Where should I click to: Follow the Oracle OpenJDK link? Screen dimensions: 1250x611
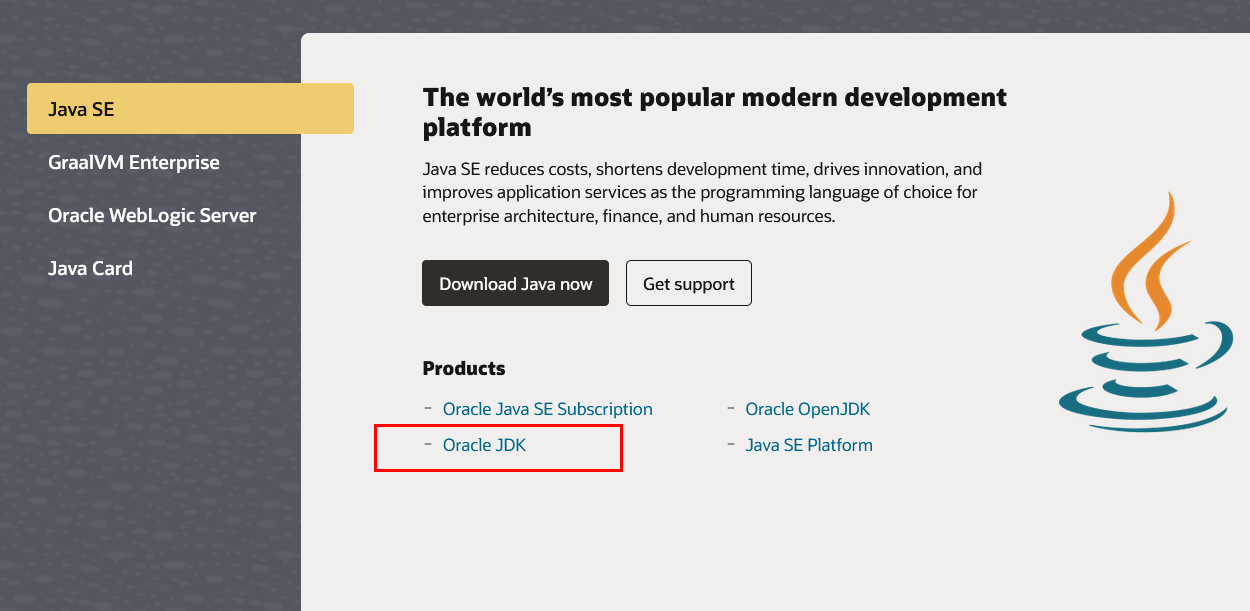coord(808,409)
